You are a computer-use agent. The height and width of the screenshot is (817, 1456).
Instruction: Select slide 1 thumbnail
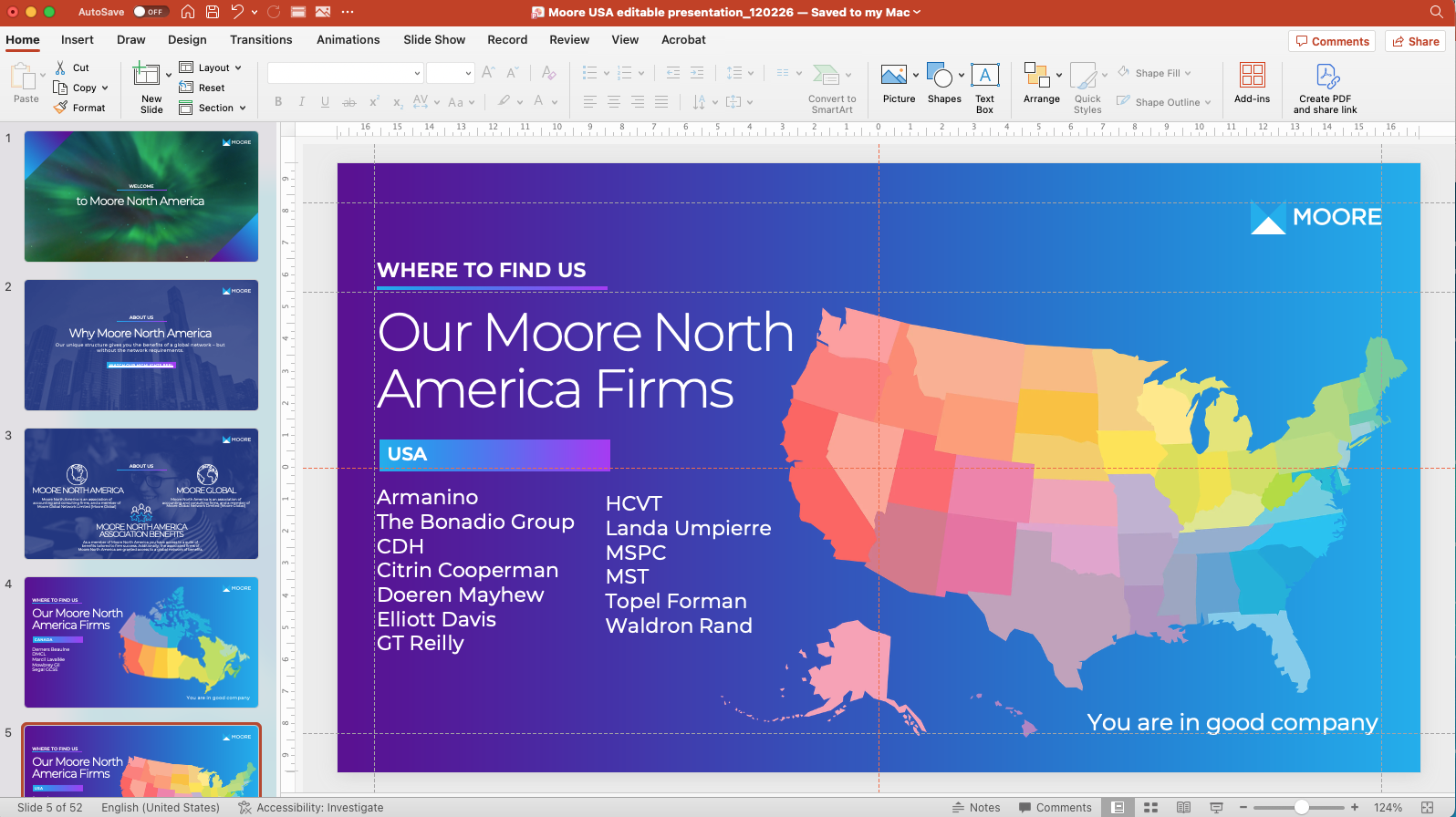pos(141,196)
